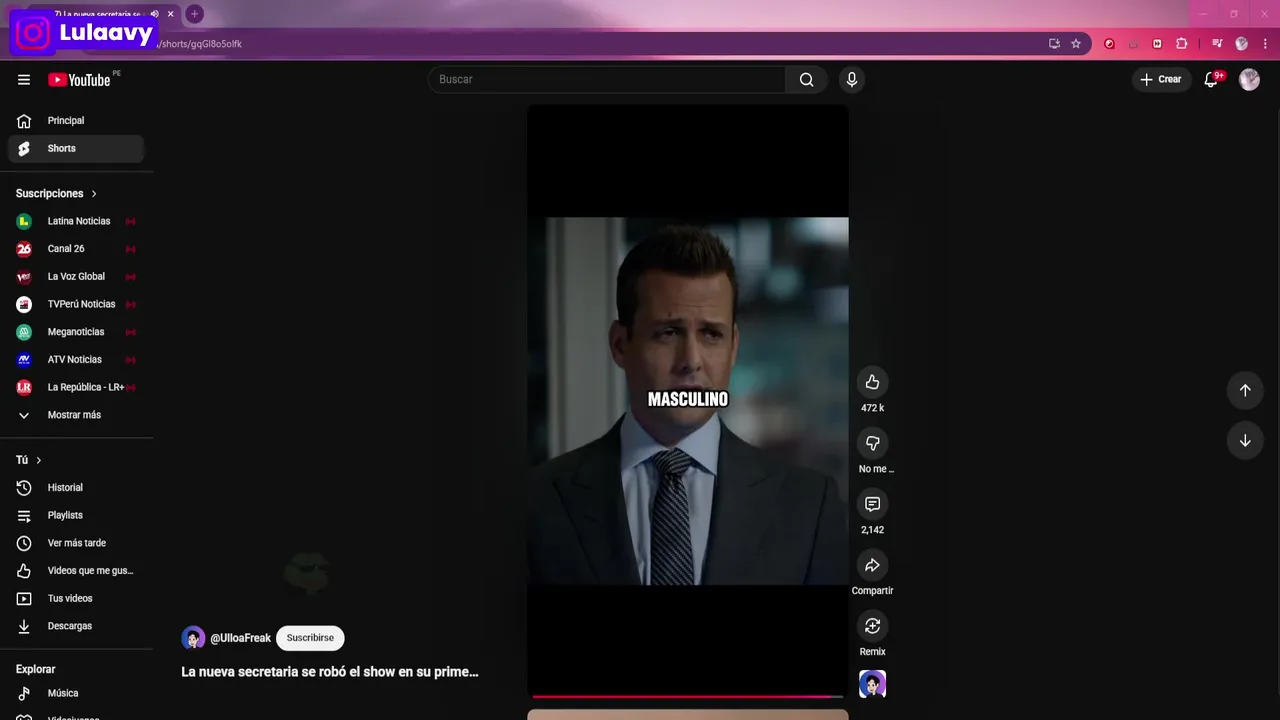
Task: Bookmark this page with the star icon
Action: 1076,44
